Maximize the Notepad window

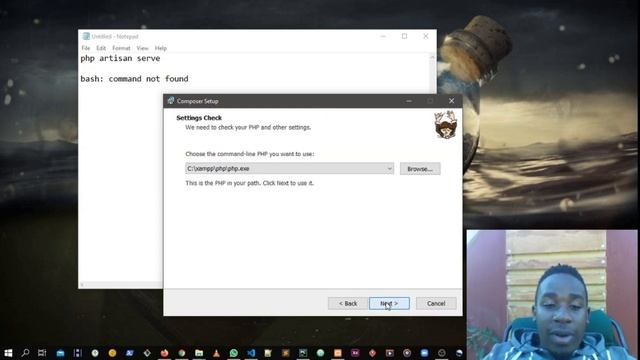click(404, 36)
